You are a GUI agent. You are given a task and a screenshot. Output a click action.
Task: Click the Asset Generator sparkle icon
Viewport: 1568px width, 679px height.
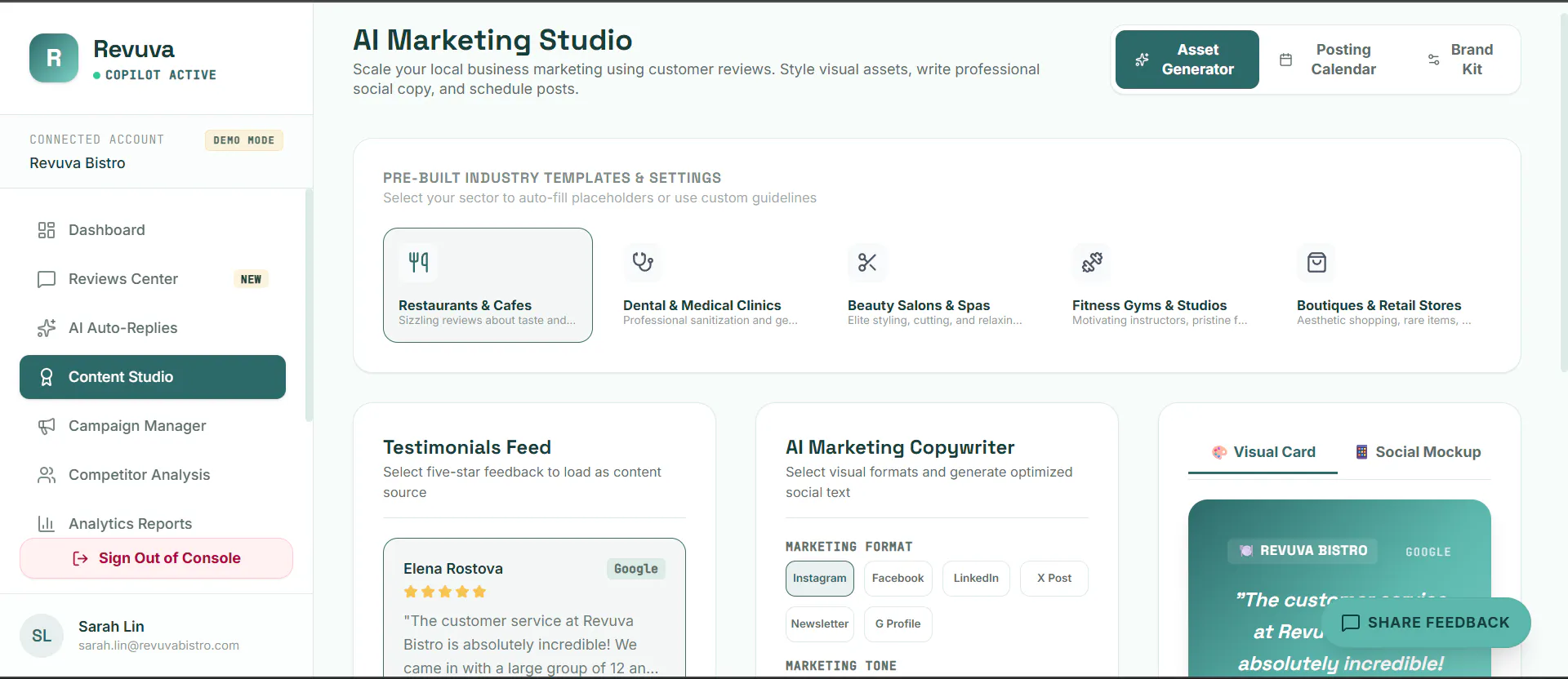(x=1142, y=60)
